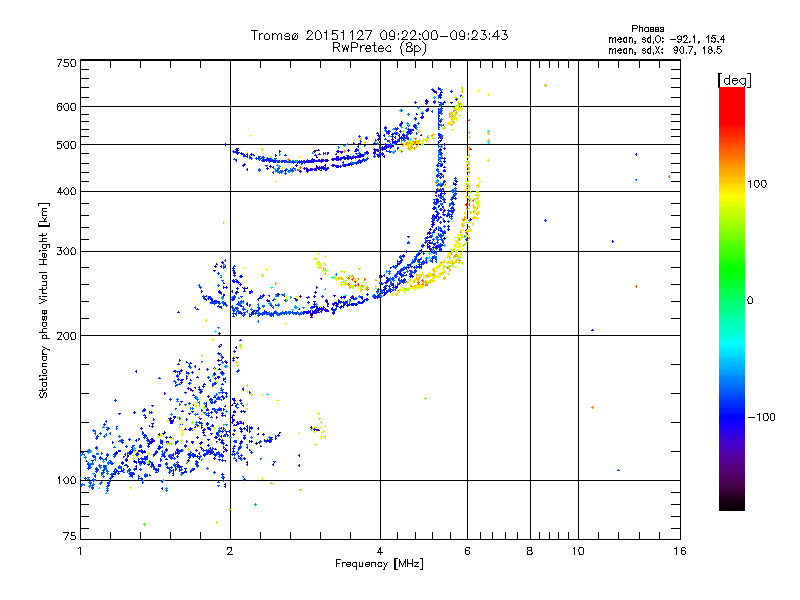Click the -100 colorbar tick label

pos(763,417)
